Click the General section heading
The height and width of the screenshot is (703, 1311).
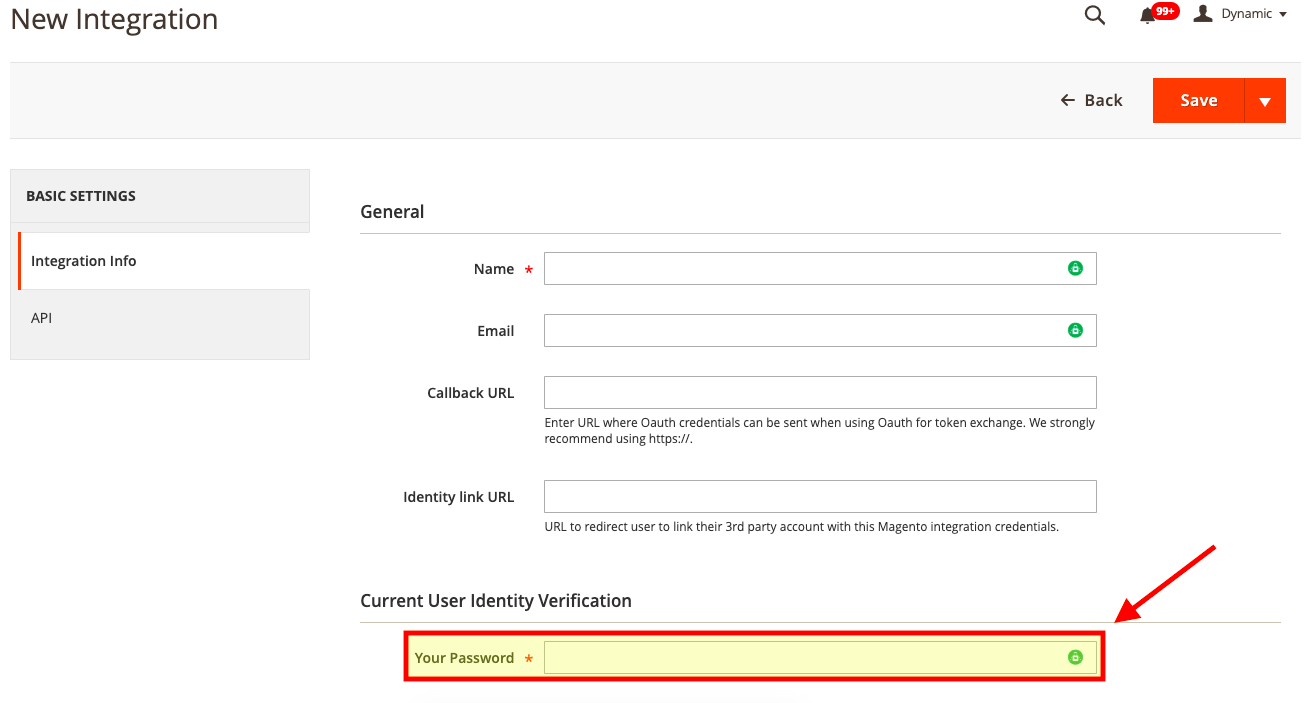click(392, 212)
